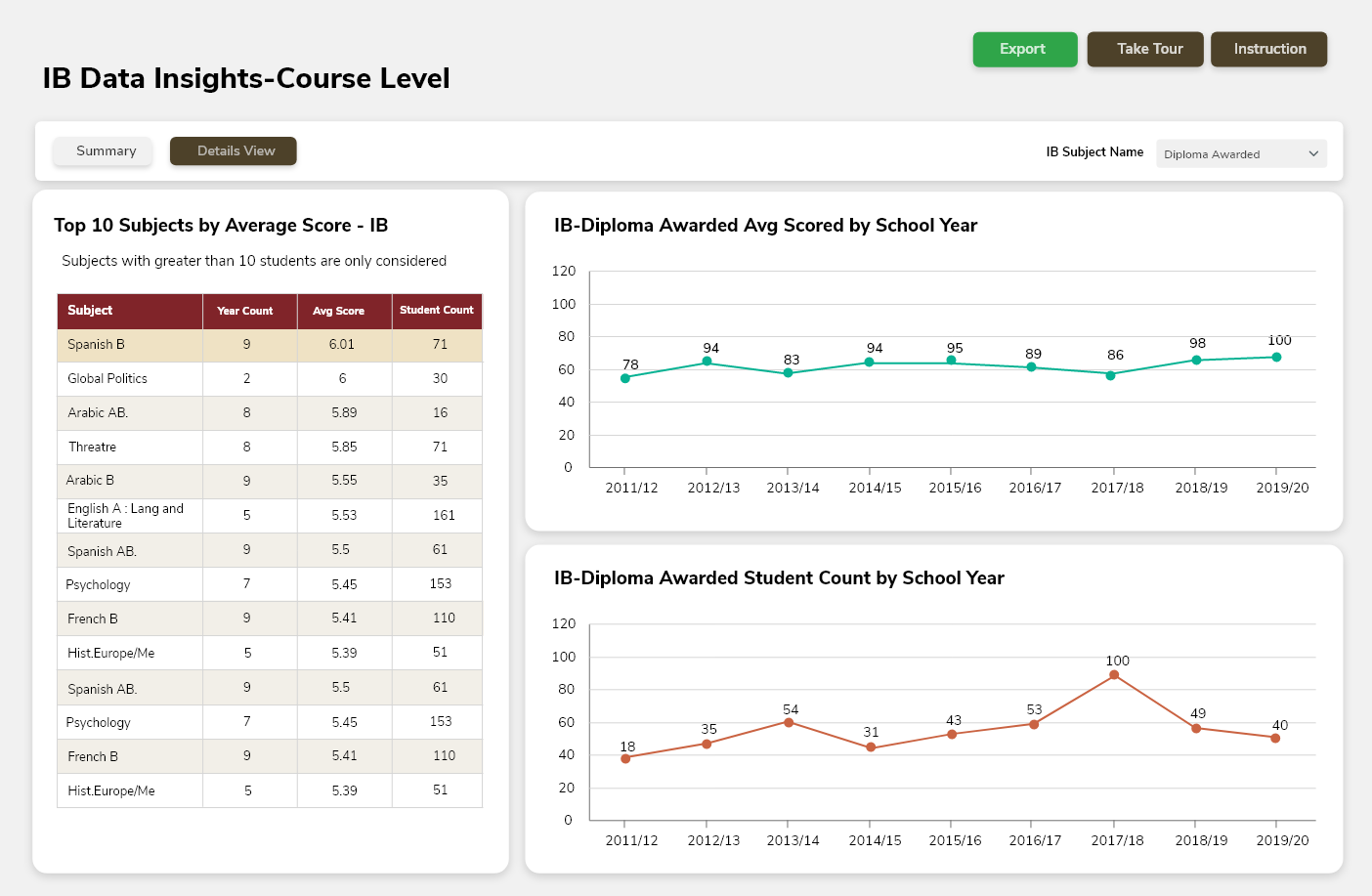Click the 161 student count cell
The image size is (1372, 896).
[x=437, y=516]
